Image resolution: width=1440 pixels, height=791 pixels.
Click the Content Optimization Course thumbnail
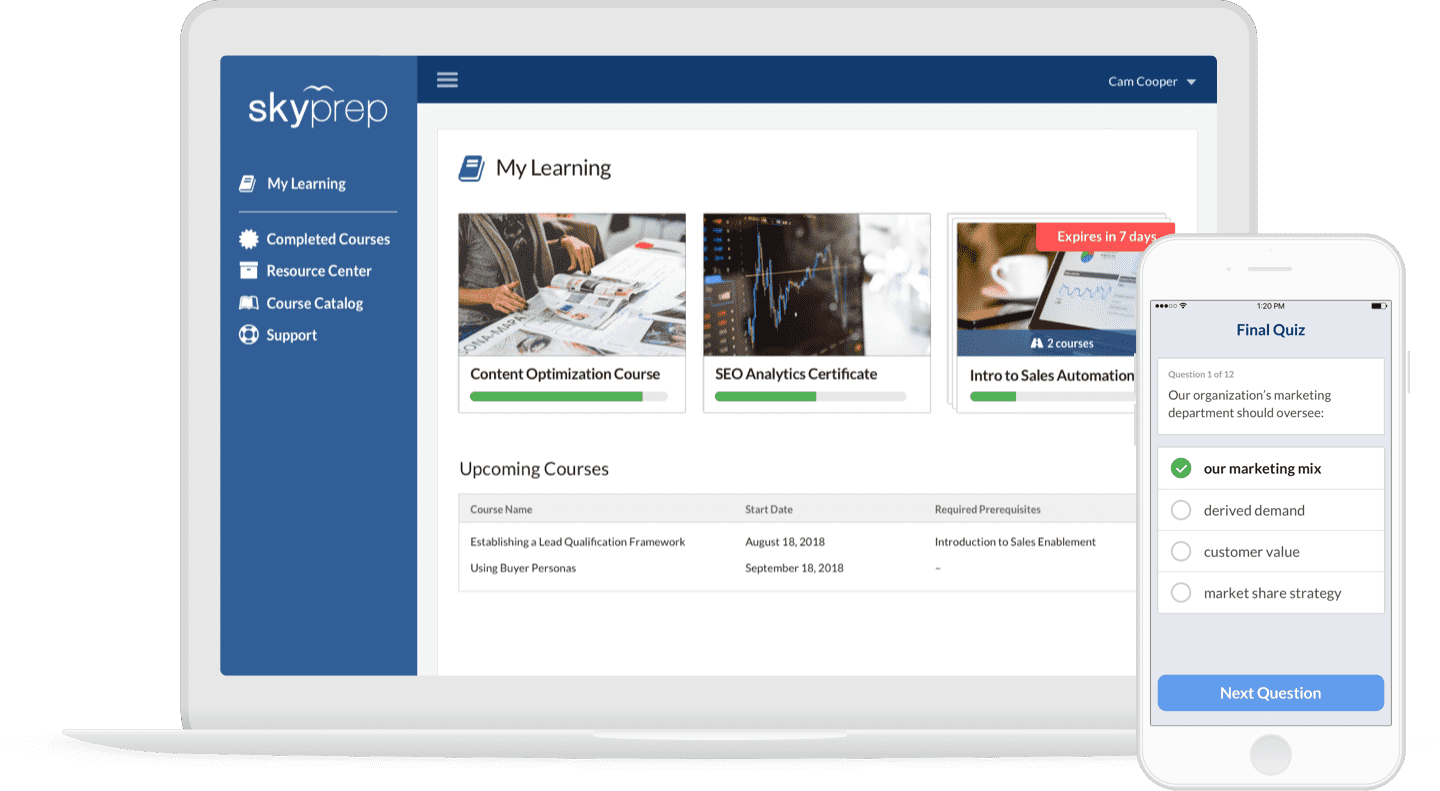pos(572,285)
